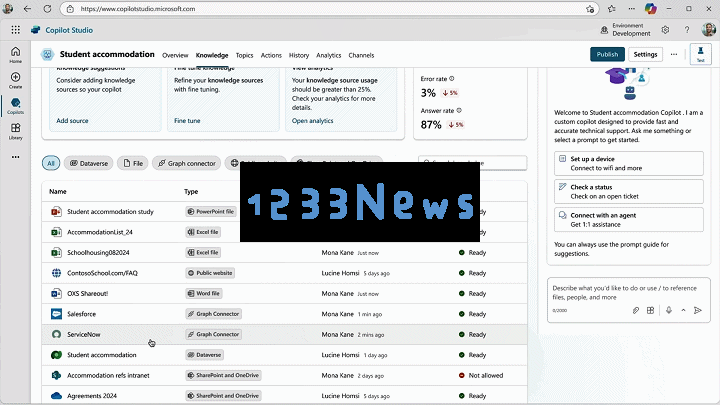Click the Publish button
720x405 pixels.
coord(607,54)
